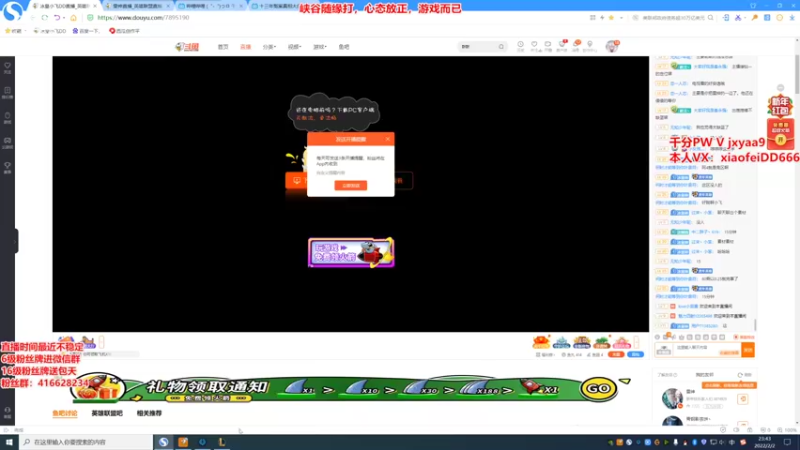This screenshot has width=800, height=450.
Task: Open the 西瓜创作平 bookmark
Action: tap(124, 31)
